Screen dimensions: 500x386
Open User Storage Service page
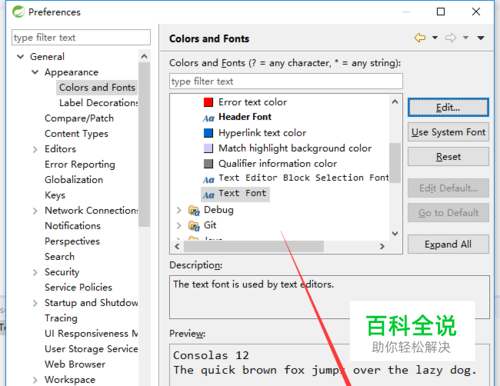point(91,349)
